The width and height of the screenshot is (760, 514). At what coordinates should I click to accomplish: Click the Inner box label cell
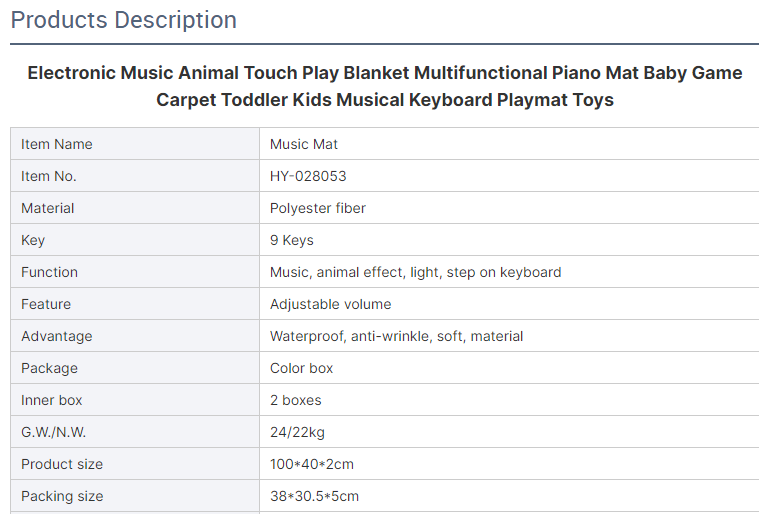(x=135, y=400)
